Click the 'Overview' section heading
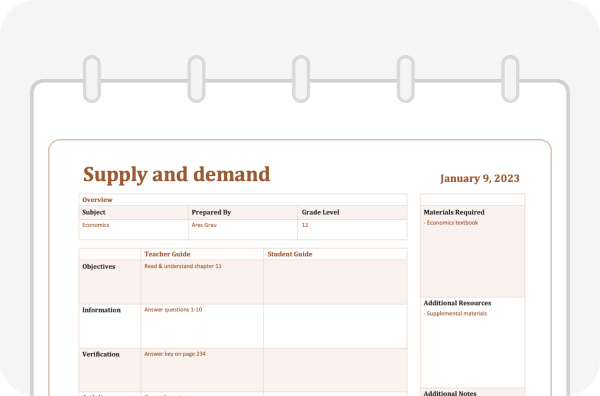The height and width of the screenshot is (396, 600). point(97,200)
